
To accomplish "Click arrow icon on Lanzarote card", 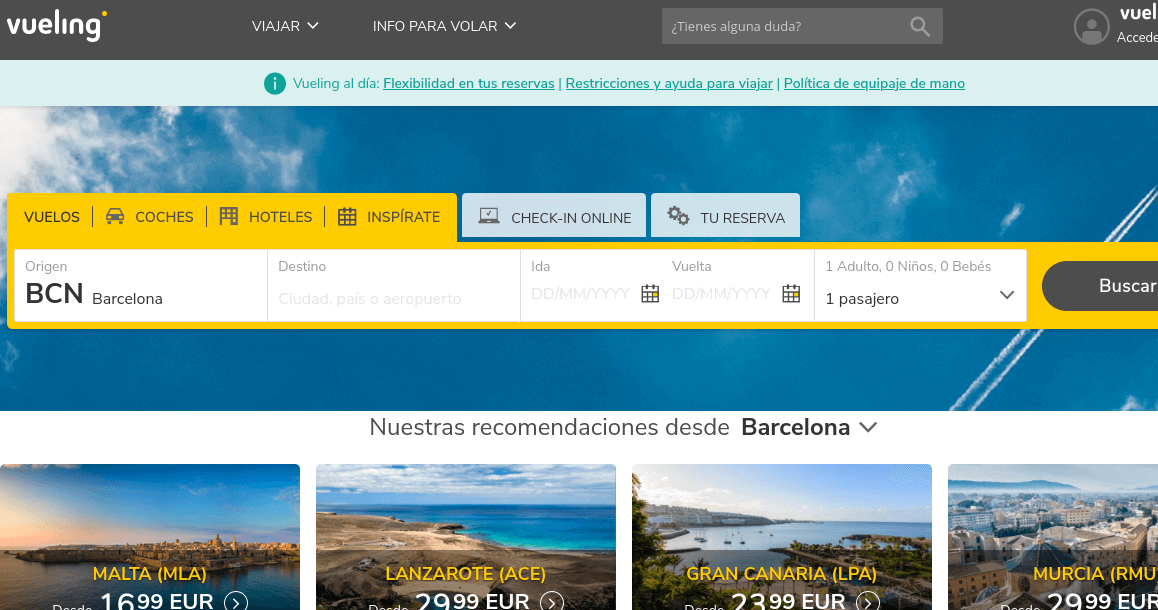I will [552, 602].
